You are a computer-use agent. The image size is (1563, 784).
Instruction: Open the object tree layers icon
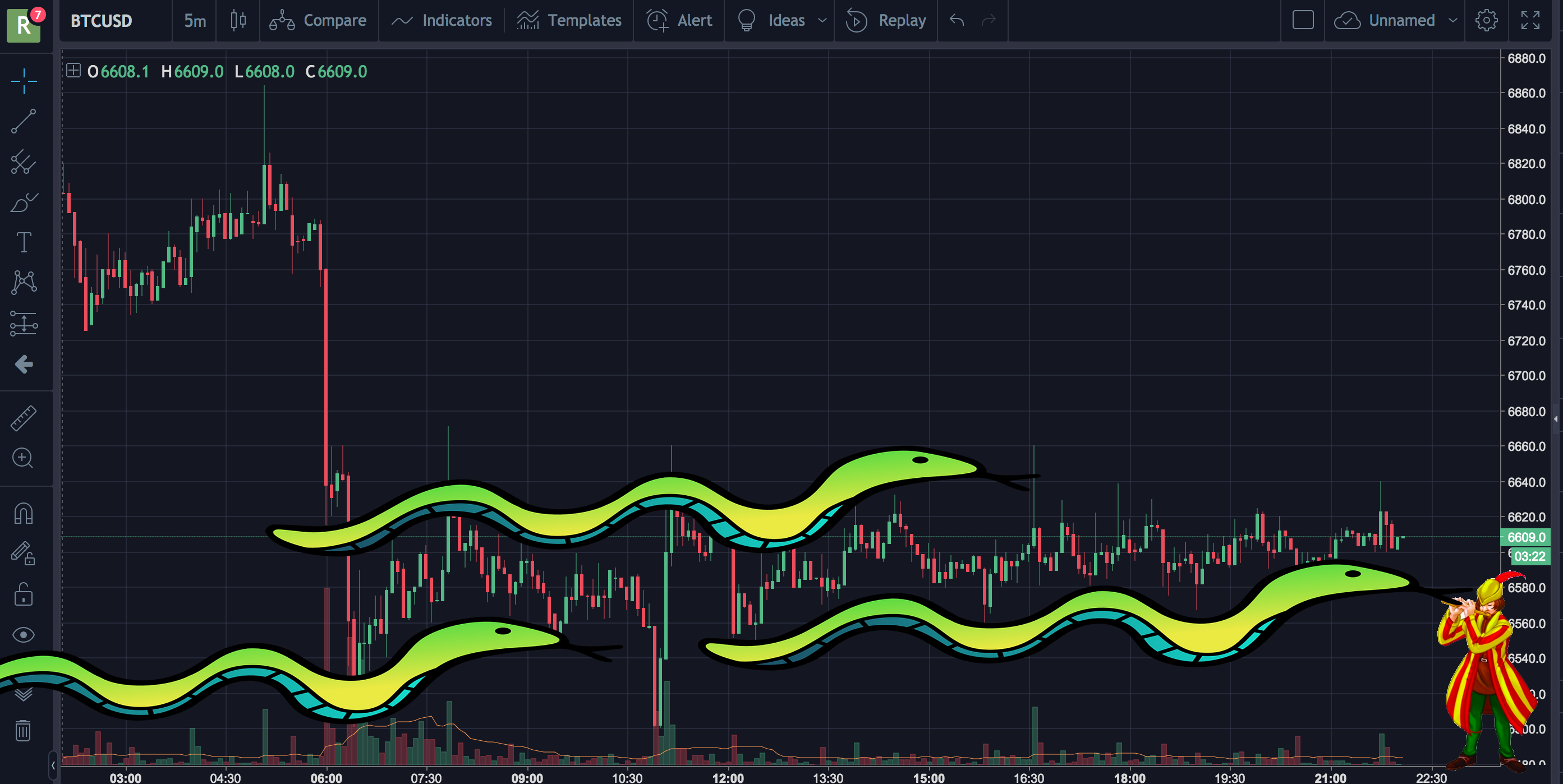(x=24, y=694)
